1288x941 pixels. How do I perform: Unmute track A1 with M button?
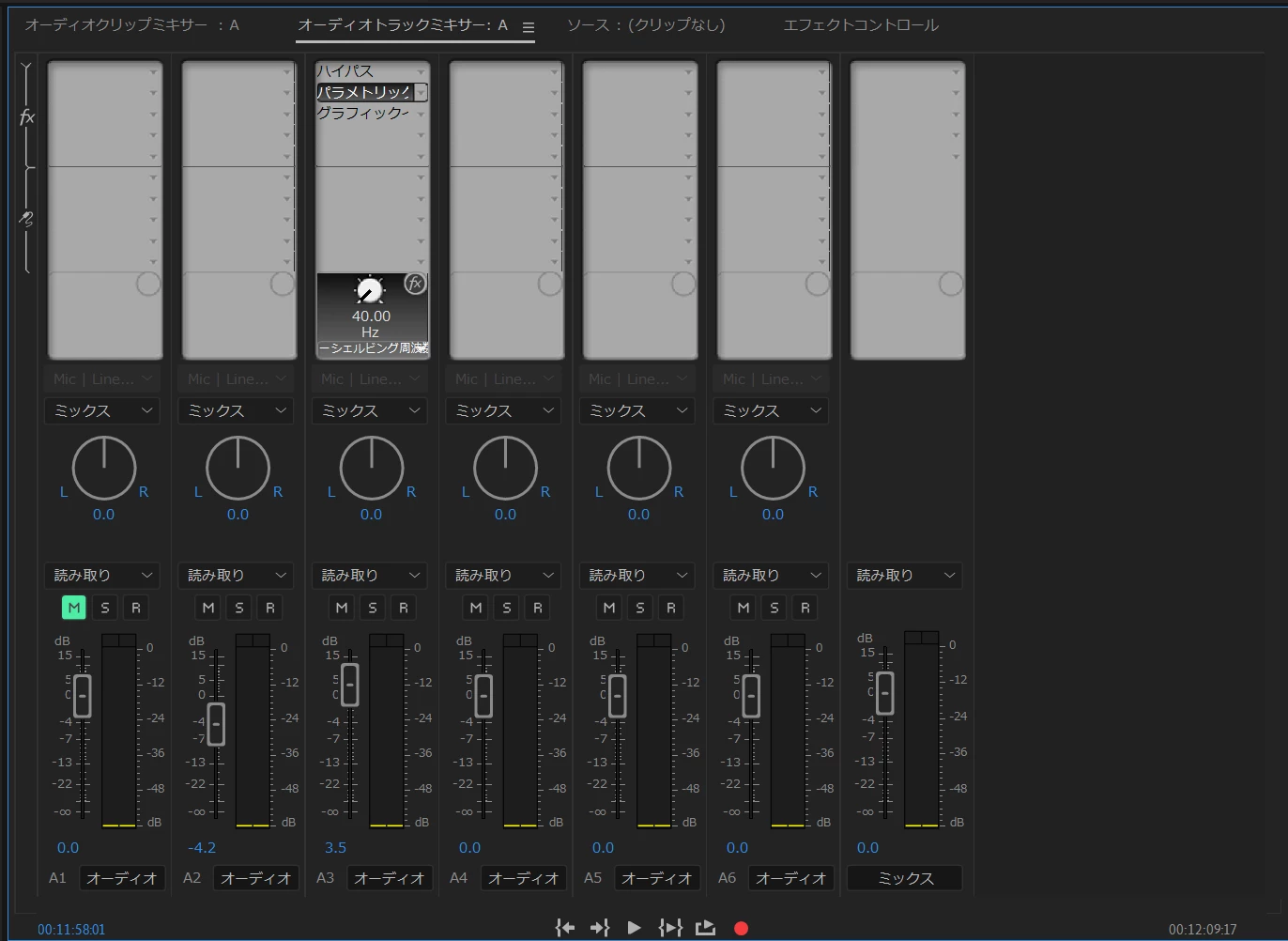coord(74,608)
